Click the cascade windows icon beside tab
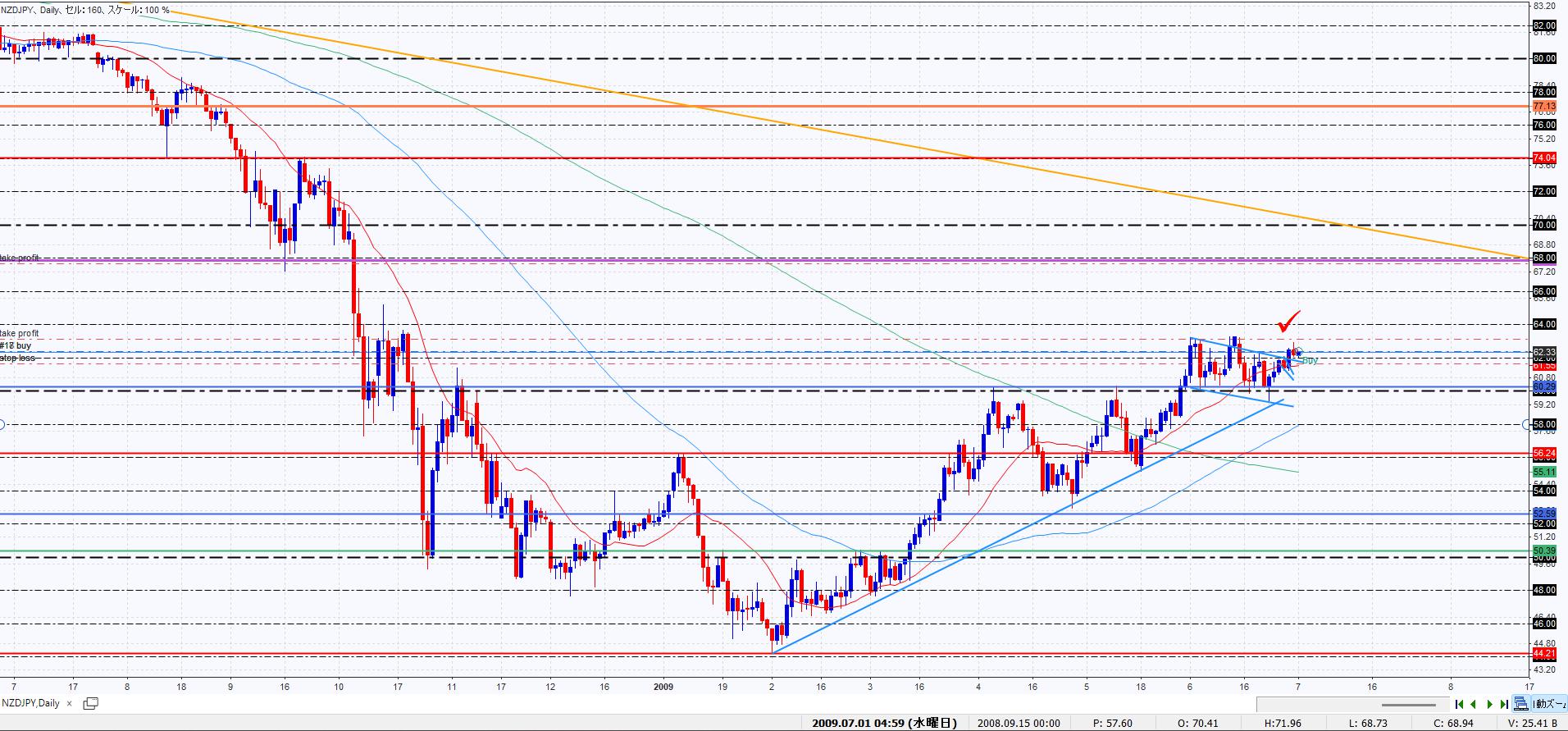This screenshot has width=1568, height=731. (90, 703)
